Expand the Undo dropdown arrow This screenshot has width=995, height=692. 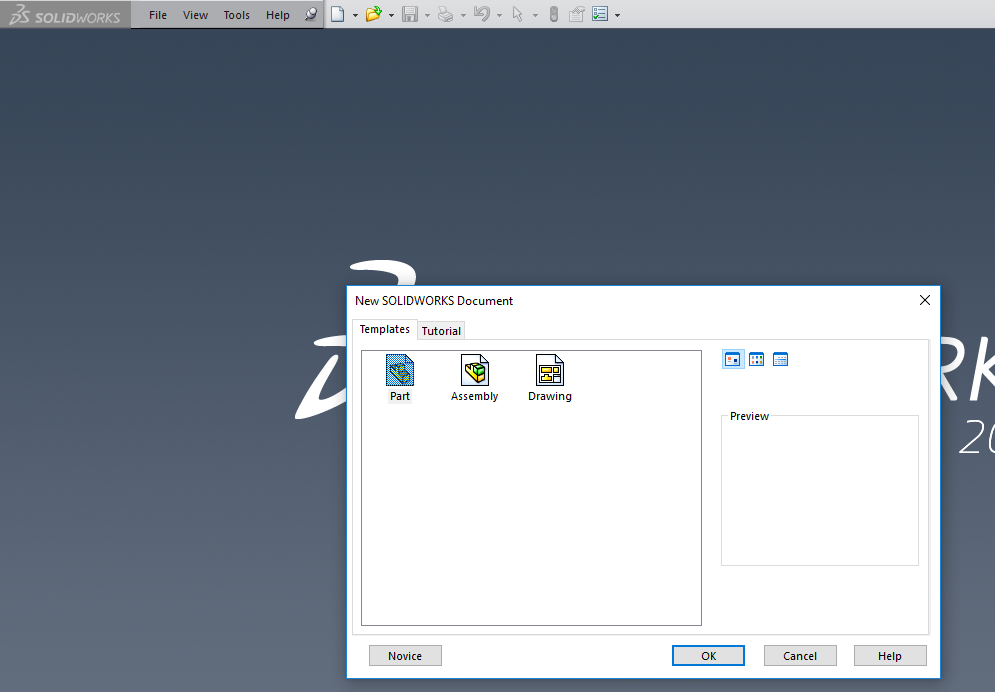click(499, 15)
